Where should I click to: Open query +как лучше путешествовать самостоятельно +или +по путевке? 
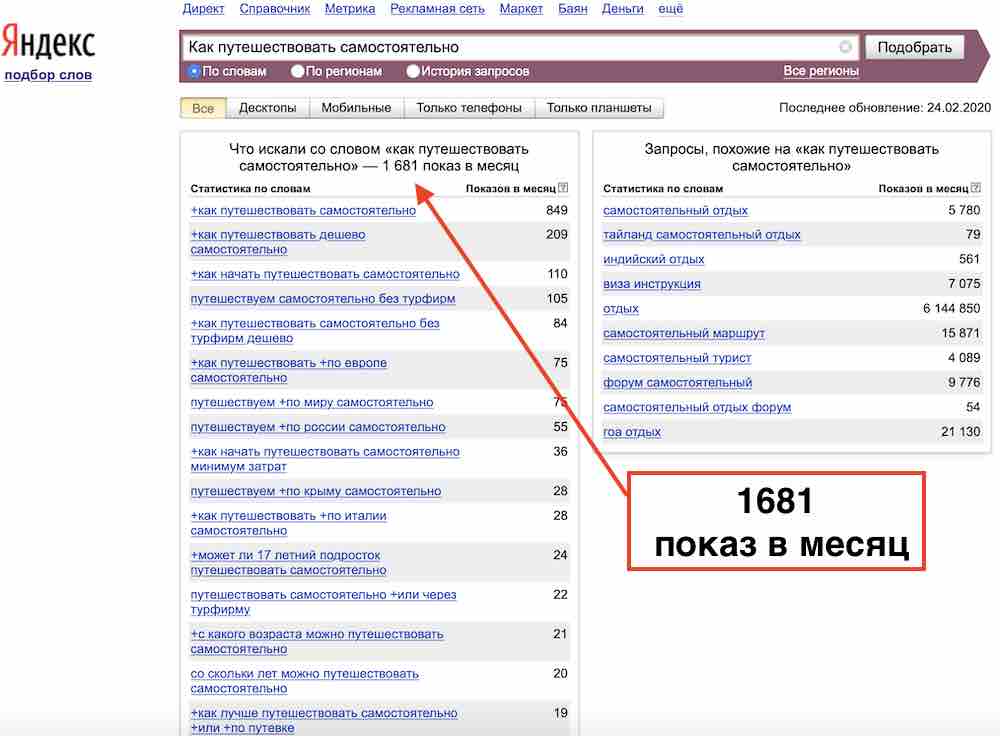coord(324,721)
